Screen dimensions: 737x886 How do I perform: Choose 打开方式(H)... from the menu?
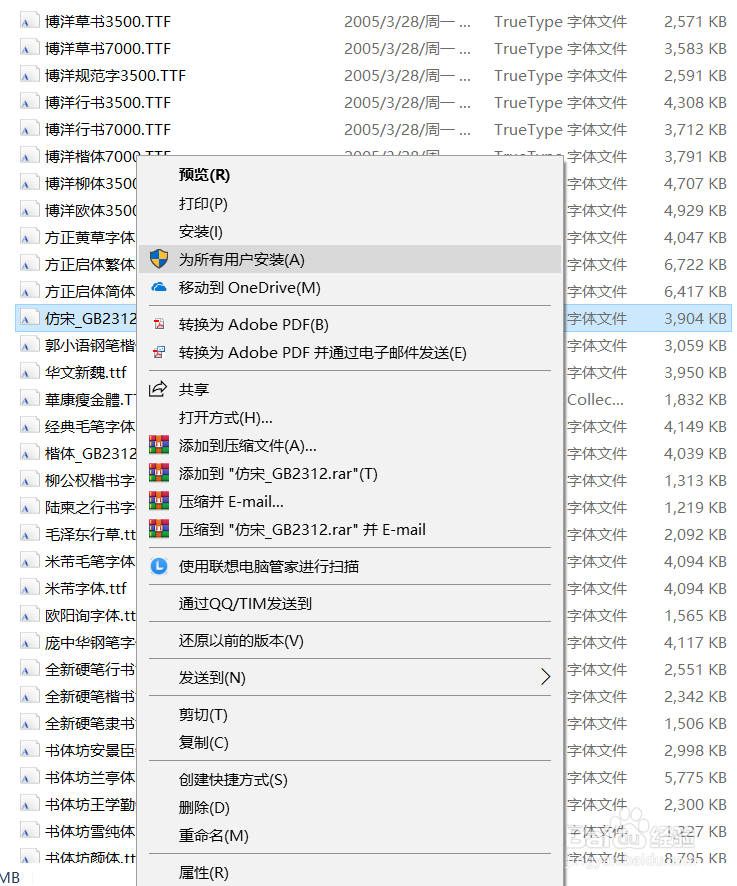coord(226,418)
